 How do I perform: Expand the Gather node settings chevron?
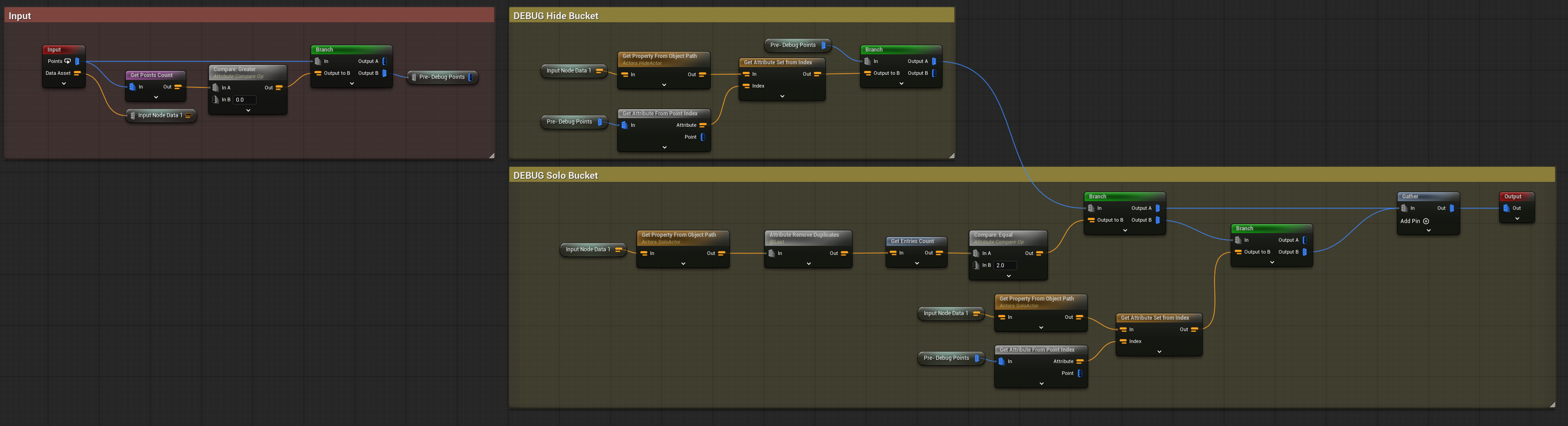(x=1428, y=231)
